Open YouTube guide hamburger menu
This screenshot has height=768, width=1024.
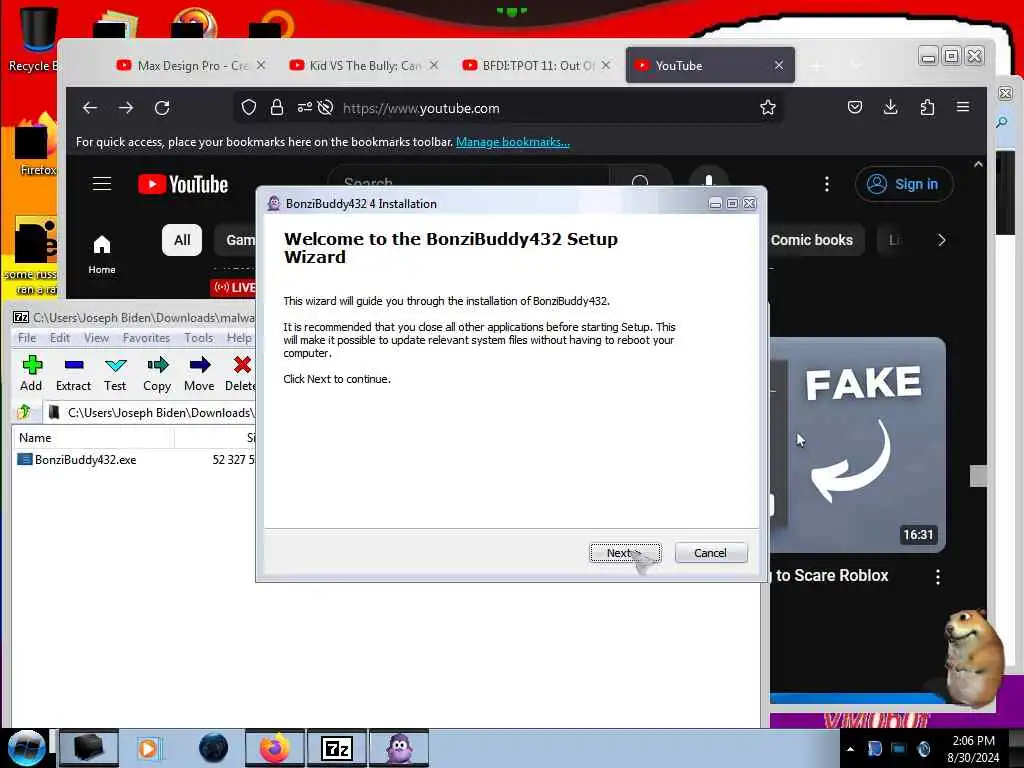[102, 184]
